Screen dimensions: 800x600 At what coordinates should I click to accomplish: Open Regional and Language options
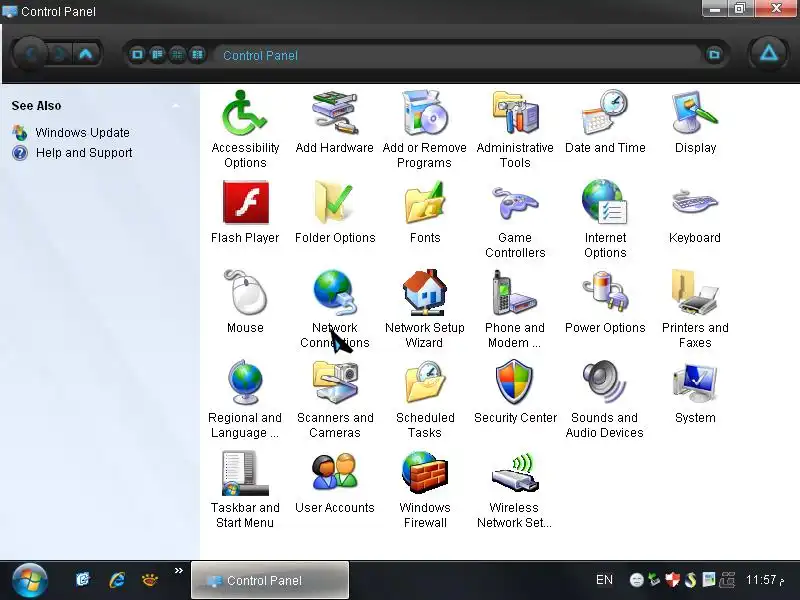tap(245, 399)
